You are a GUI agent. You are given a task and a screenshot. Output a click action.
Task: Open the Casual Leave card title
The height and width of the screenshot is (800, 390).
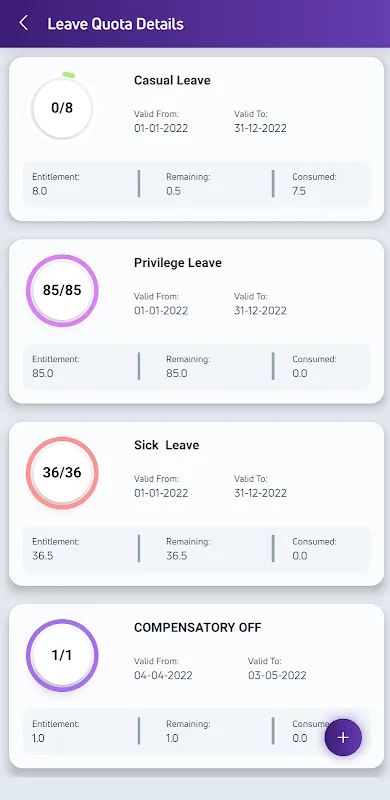point(172,80)
